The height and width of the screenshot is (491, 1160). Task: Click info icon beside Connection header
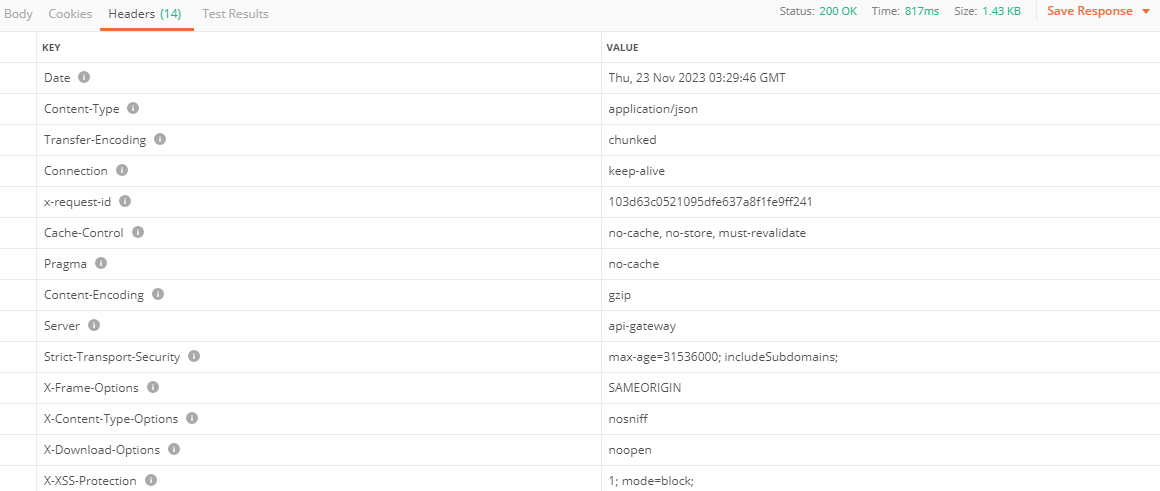point(122,170)
